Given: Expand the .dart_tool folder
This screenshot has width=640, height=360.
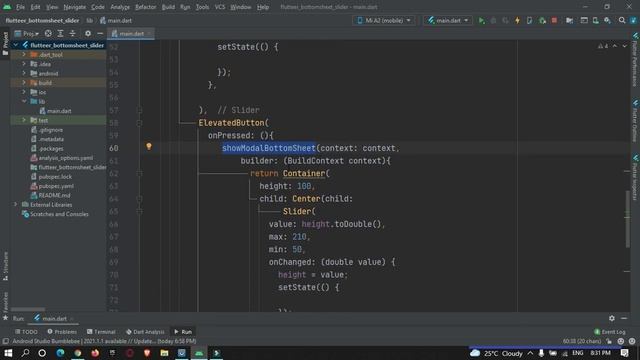Looking at the screenshot, I should (24, 54).
